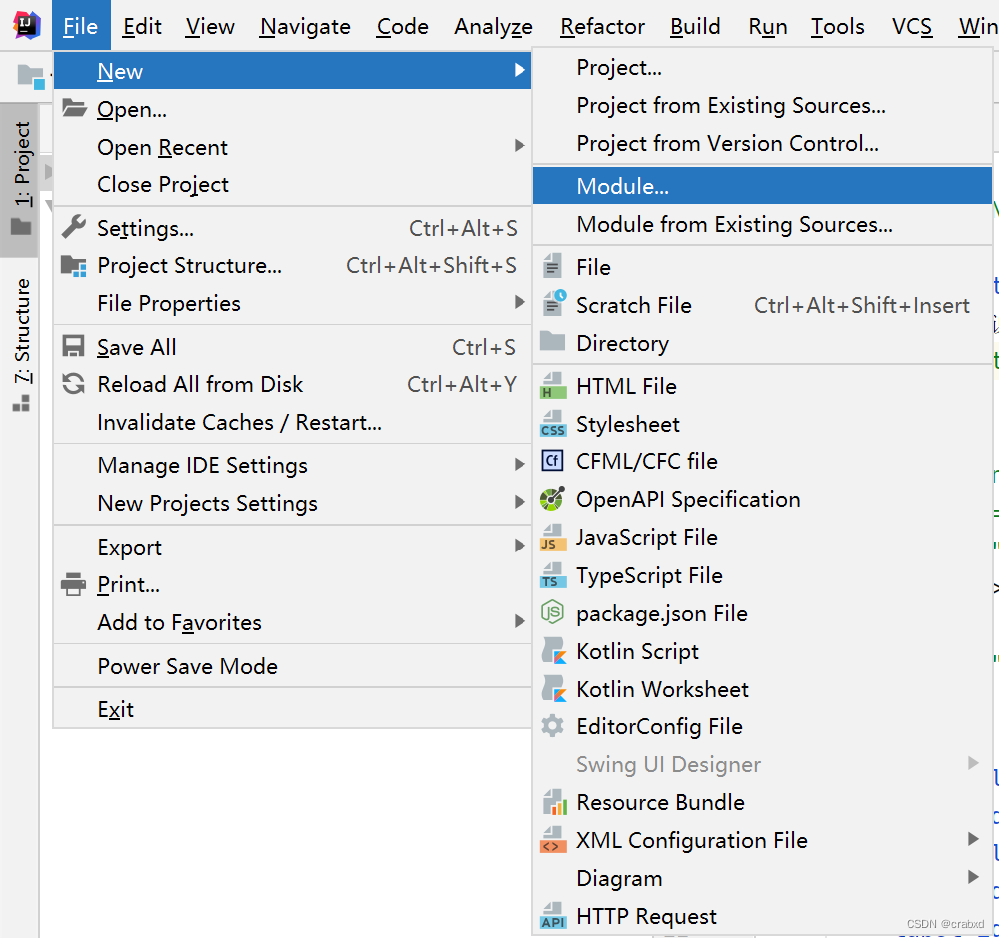Choose Project from Version Control...
The image size is (999, 938).
click(x=762, y=143)
